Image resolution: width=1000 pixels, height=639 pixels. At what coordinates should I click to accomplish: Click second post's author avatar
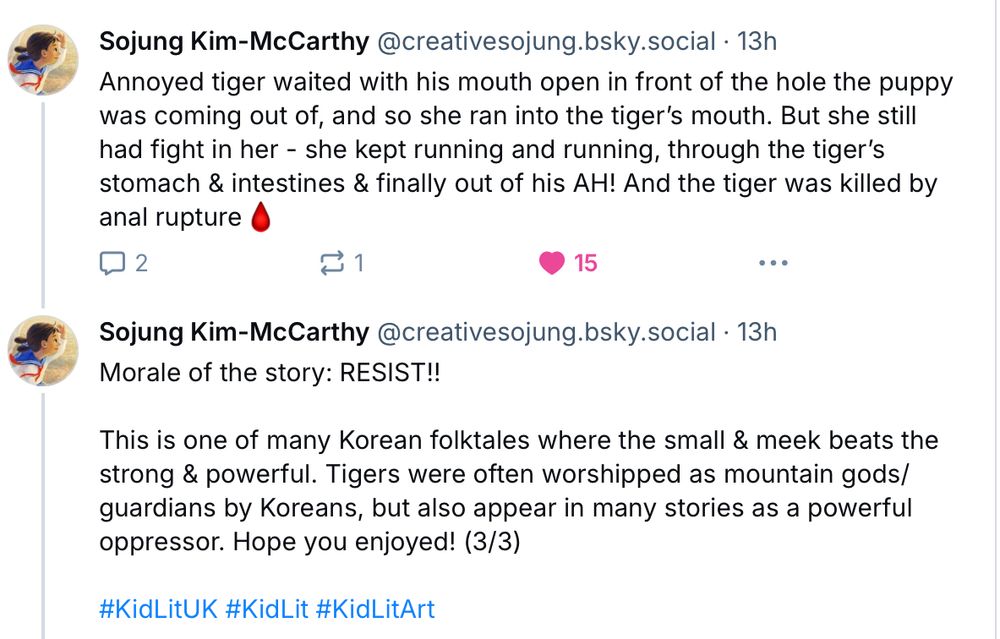(x=43, y=350)
